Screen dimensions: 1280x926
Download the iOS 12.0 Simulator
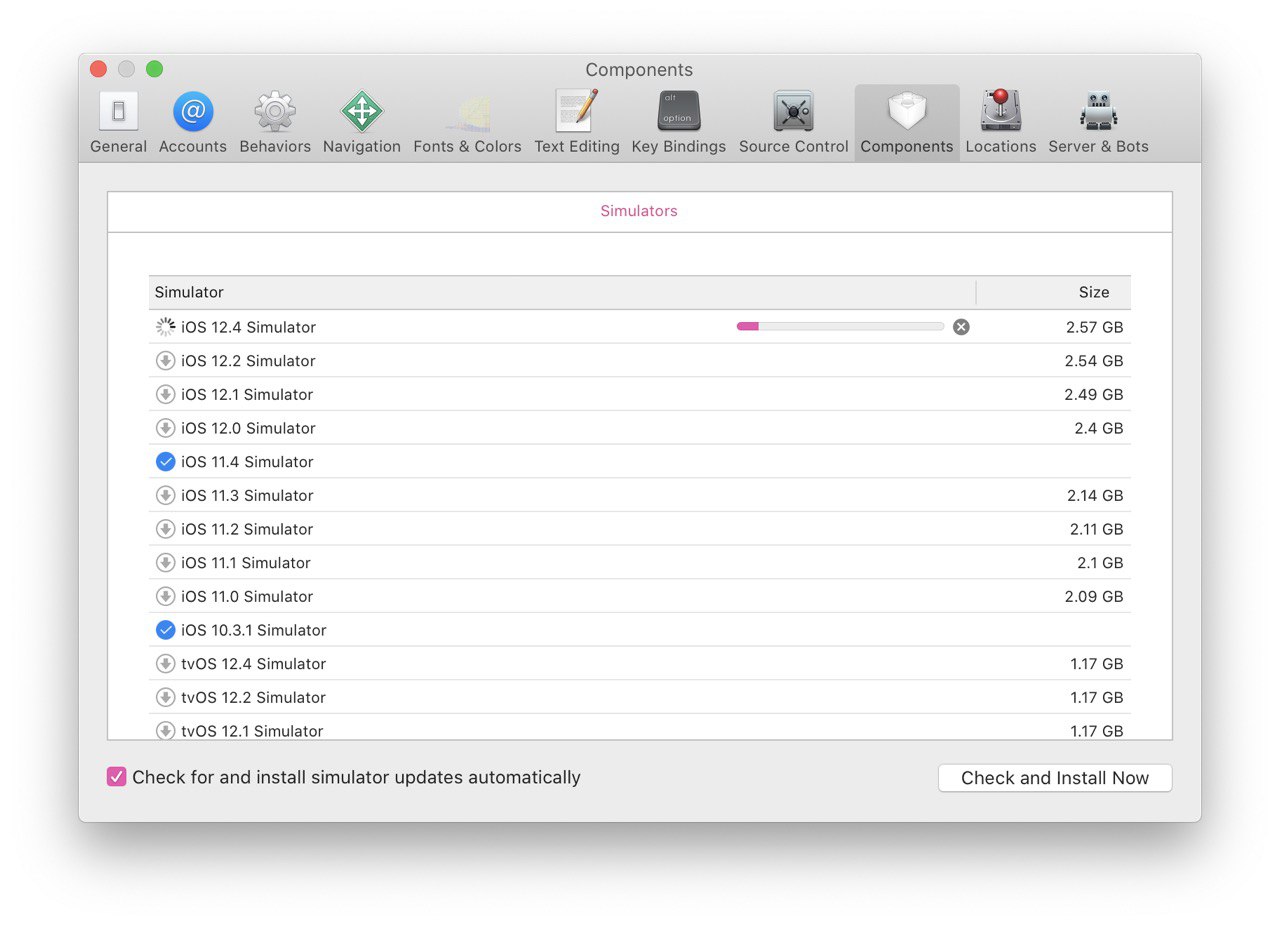(166, 428)
